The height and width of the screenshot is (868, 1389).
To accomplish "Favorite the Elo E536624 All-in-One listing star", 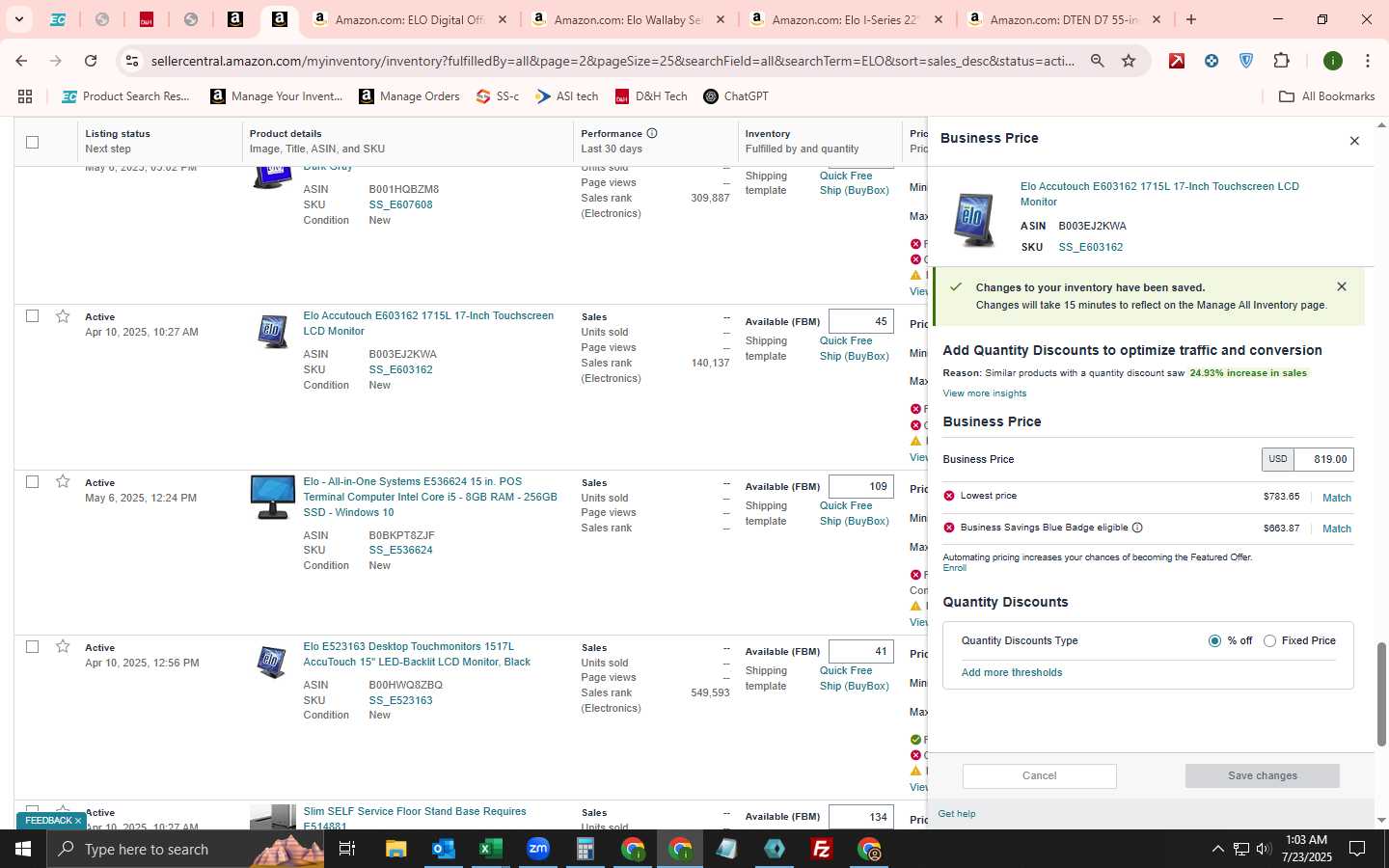I will [x=63, y=481].
